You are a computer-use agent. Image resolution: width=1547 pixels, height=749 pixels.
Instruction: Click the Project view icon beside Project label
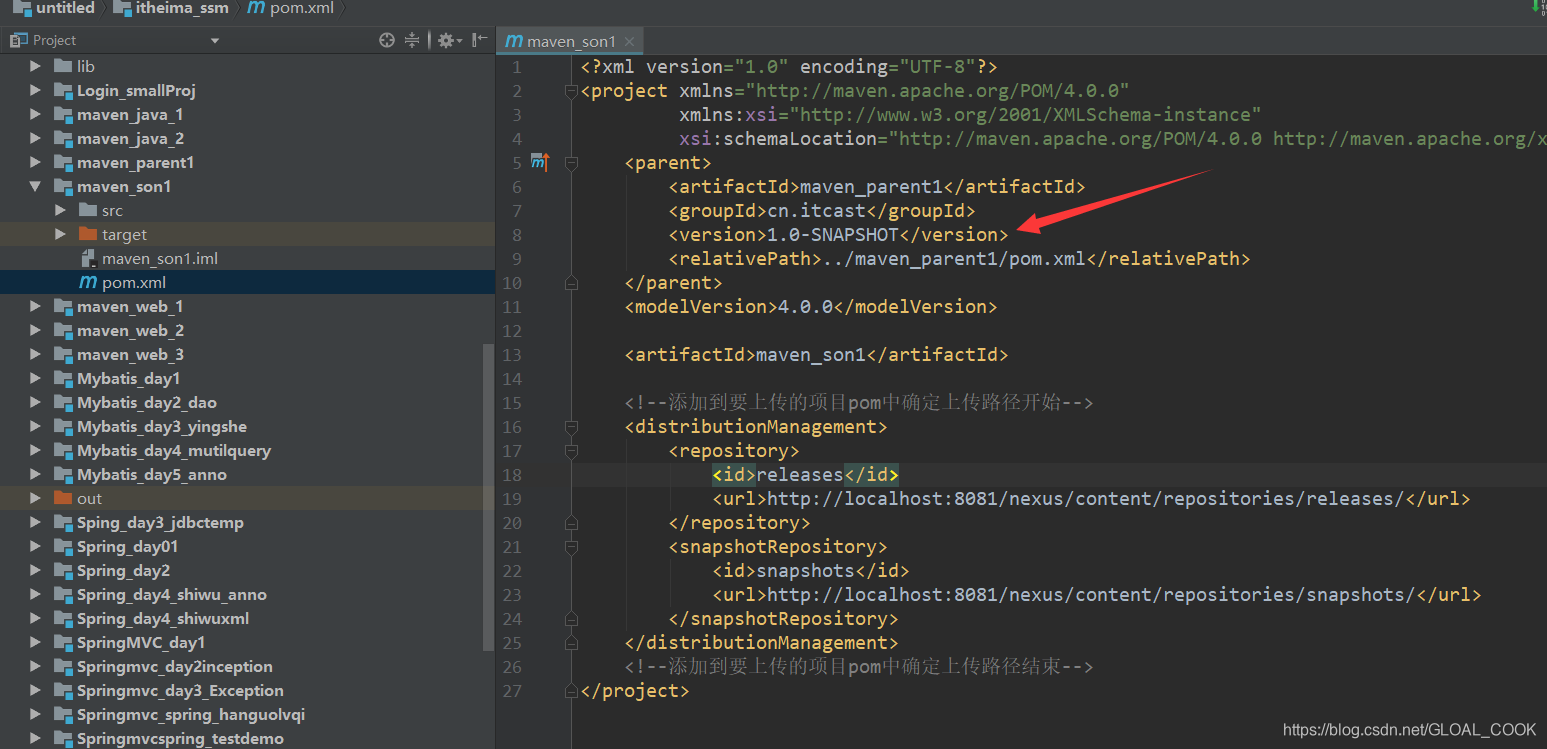(18, 40)
